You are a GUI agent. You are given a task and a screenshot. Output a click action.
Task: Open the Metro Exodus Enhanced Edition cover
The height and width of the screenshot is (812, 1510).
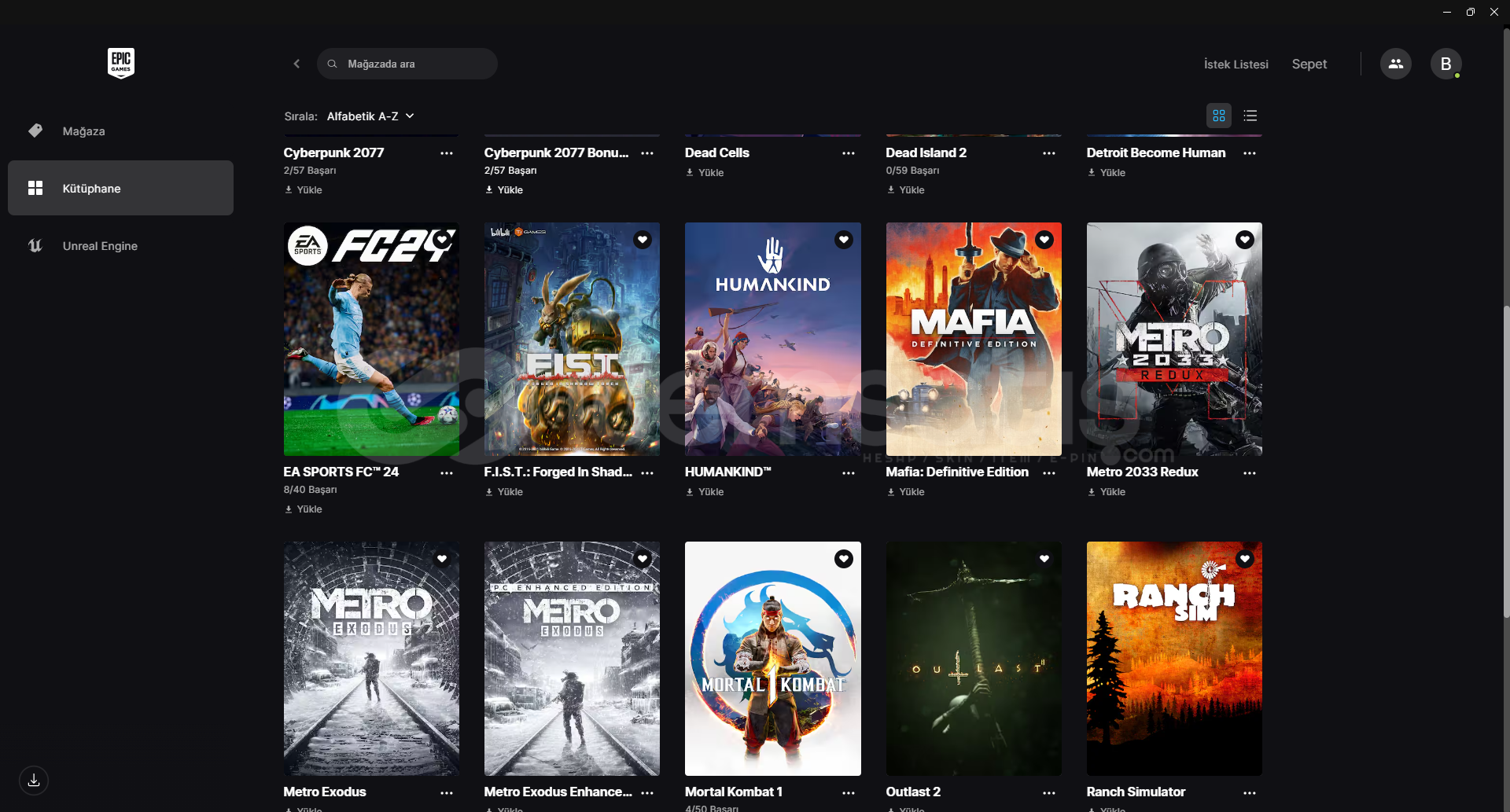(572, 659)
